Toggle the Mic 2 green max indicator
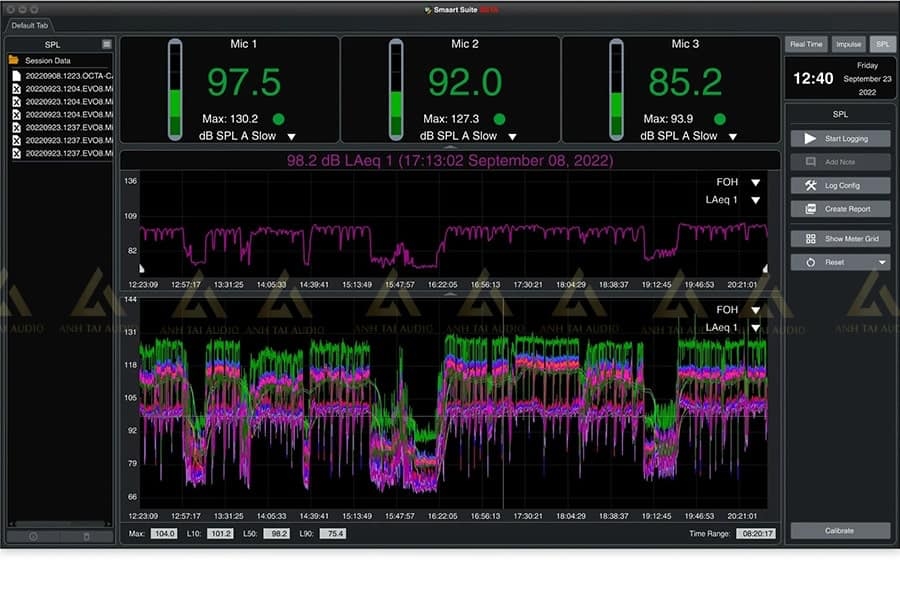 click(499, 119)
